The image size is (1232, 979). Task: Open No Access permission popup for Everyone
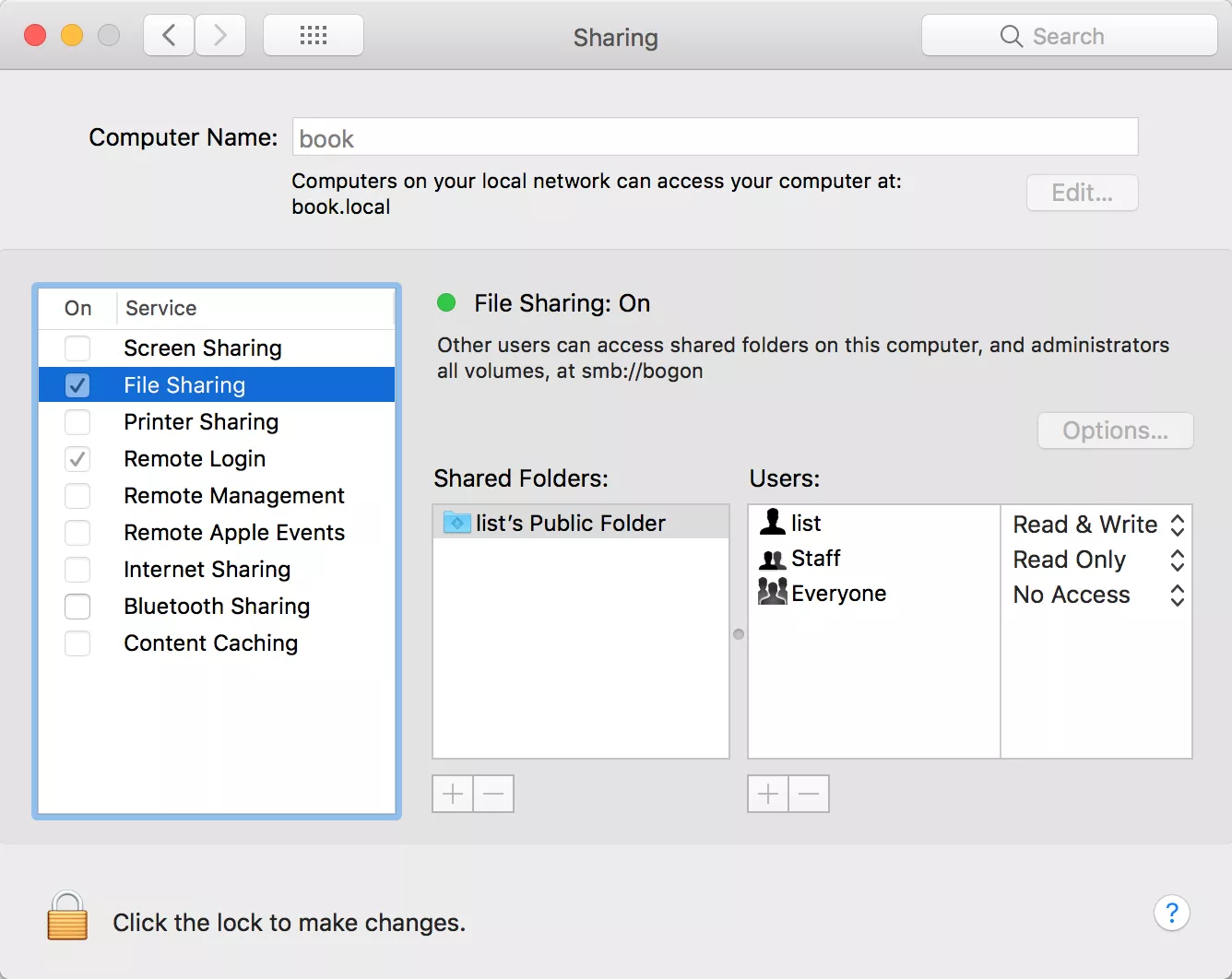1097,595
